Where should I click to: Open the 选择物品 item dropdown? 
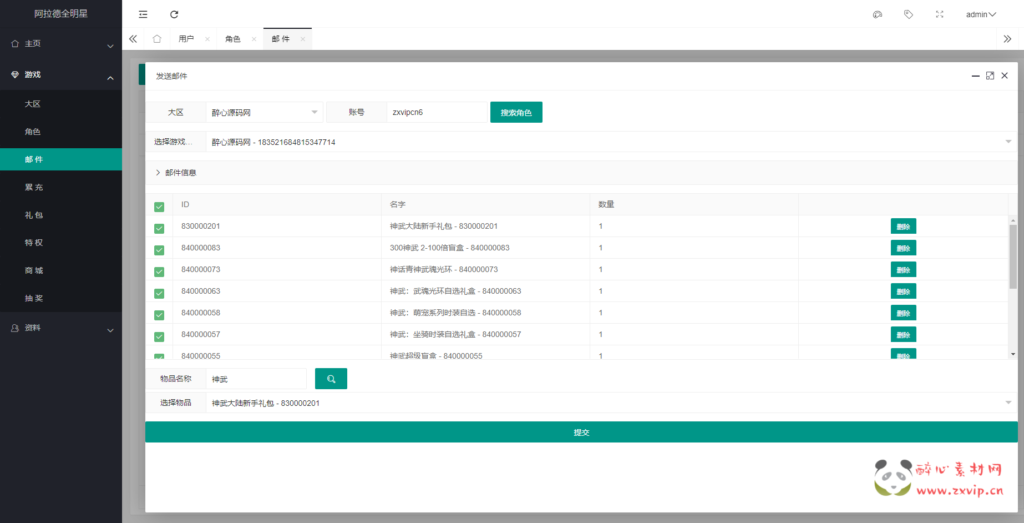(608, 403)
